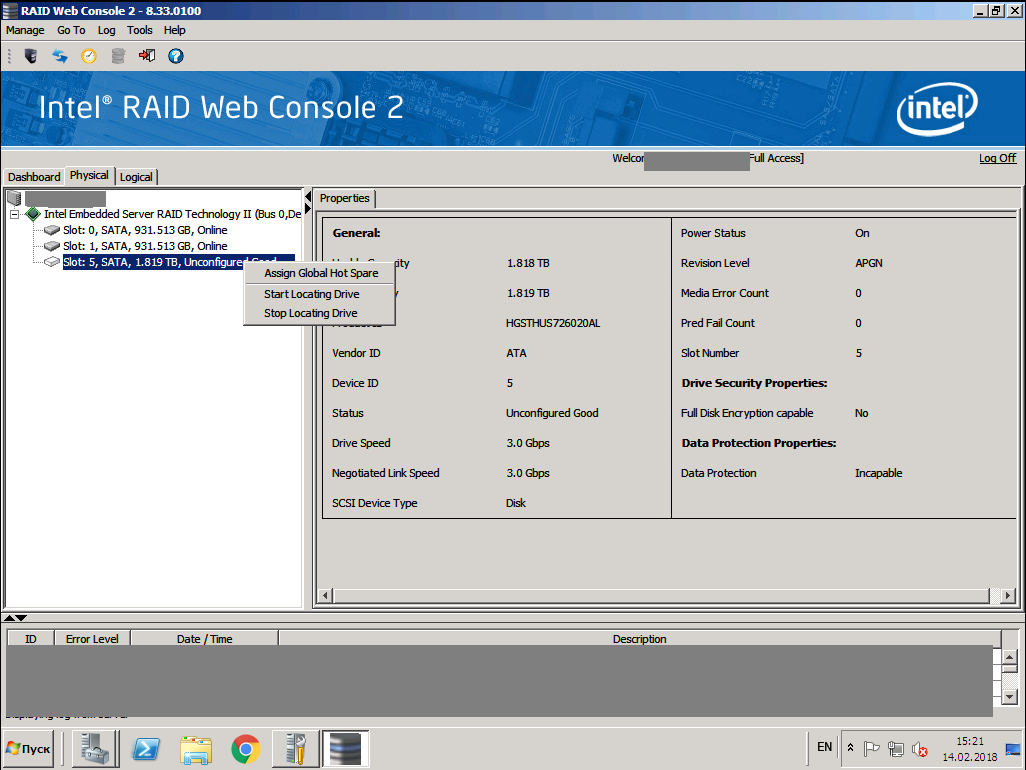Click the network tray icon
This screenshot has height=770, width=1026.
tap(895, 748)
